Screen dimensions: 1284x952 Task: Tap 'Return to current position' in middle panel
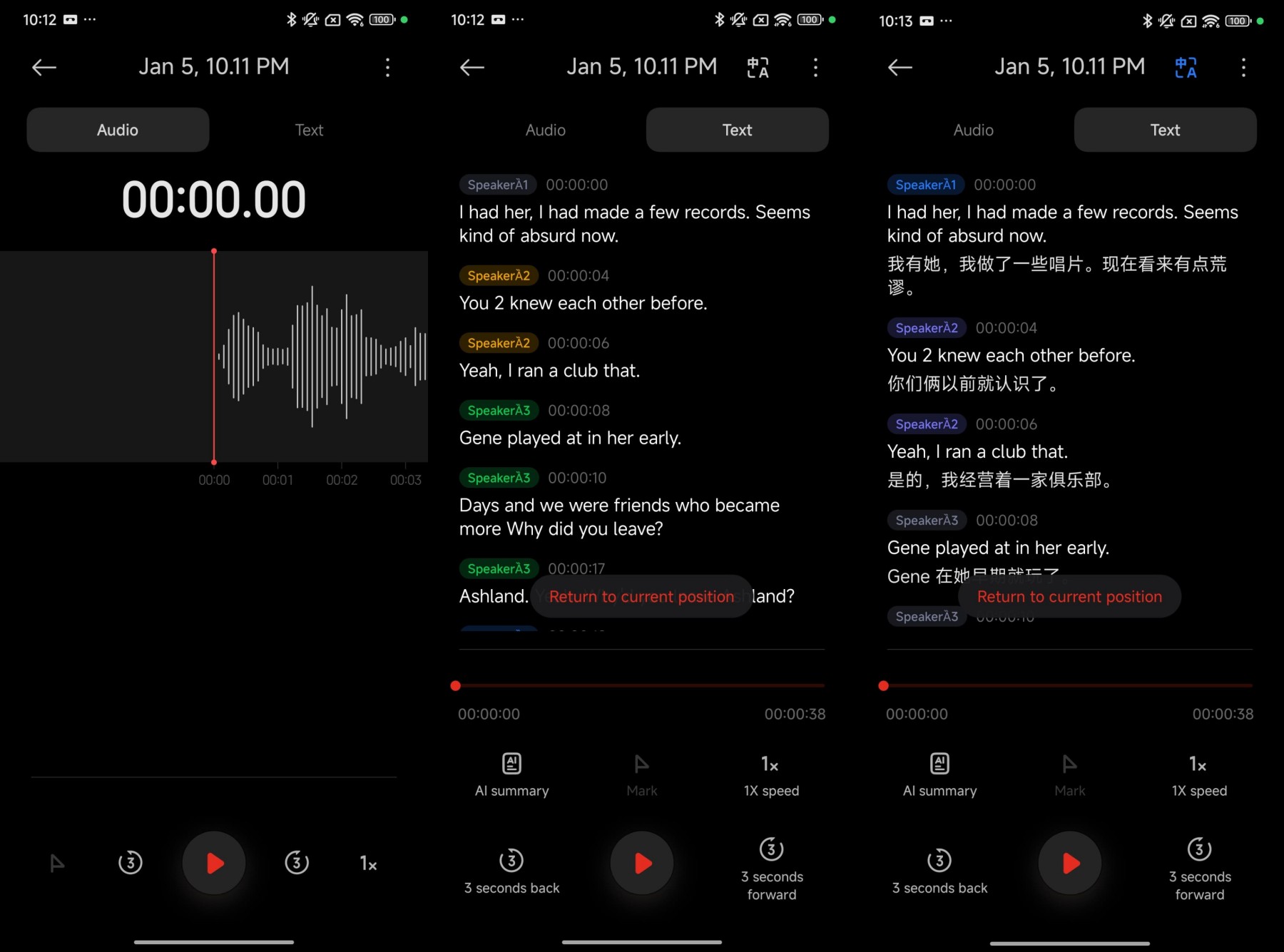point(641,597)
